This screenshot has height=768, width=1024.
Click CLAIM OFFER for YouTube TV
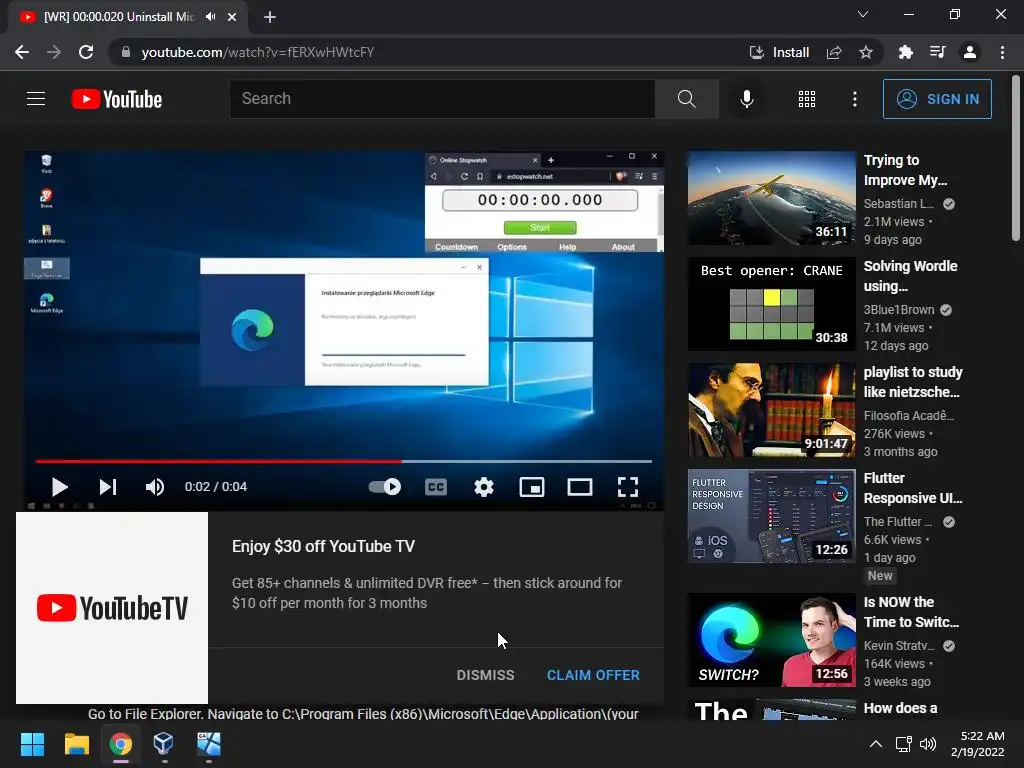pyautogui.click(x=593, y=675)
